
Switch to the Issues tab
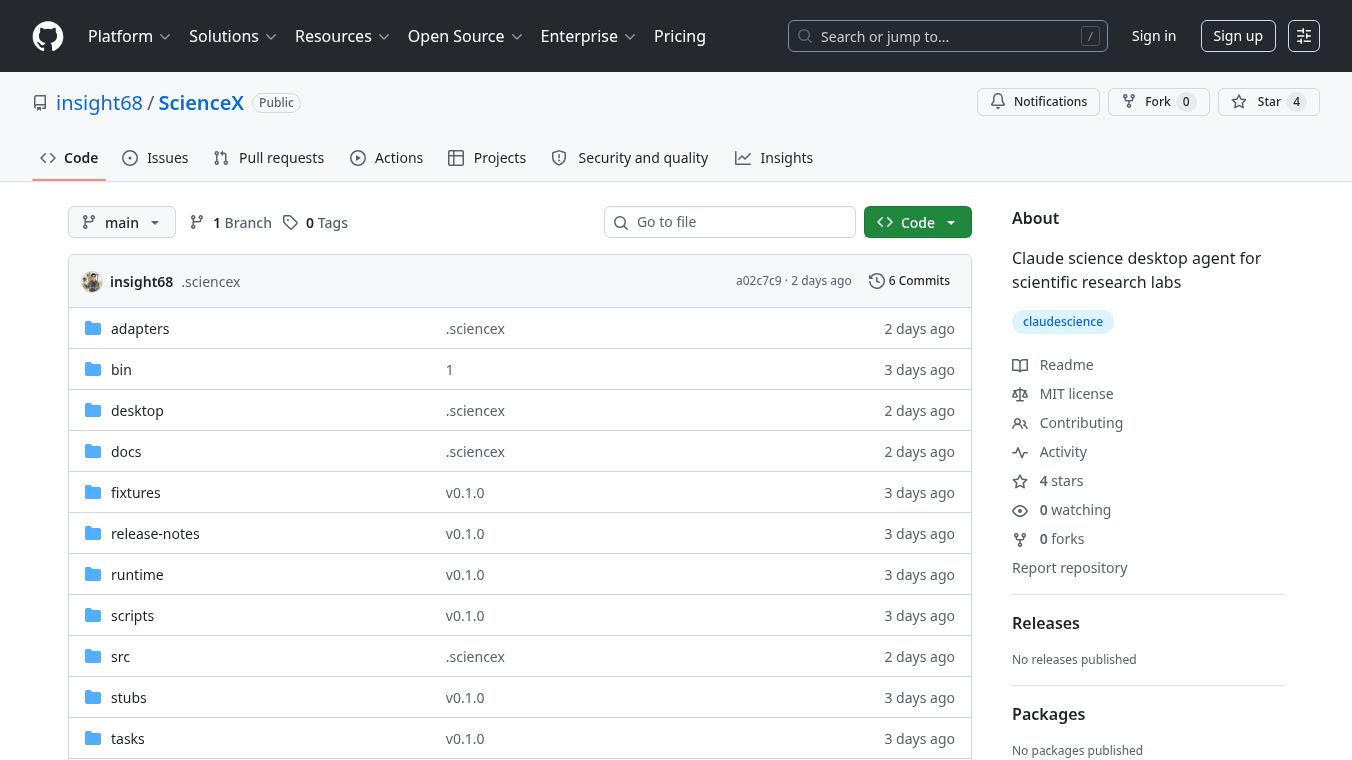click(x=155, y=158)
